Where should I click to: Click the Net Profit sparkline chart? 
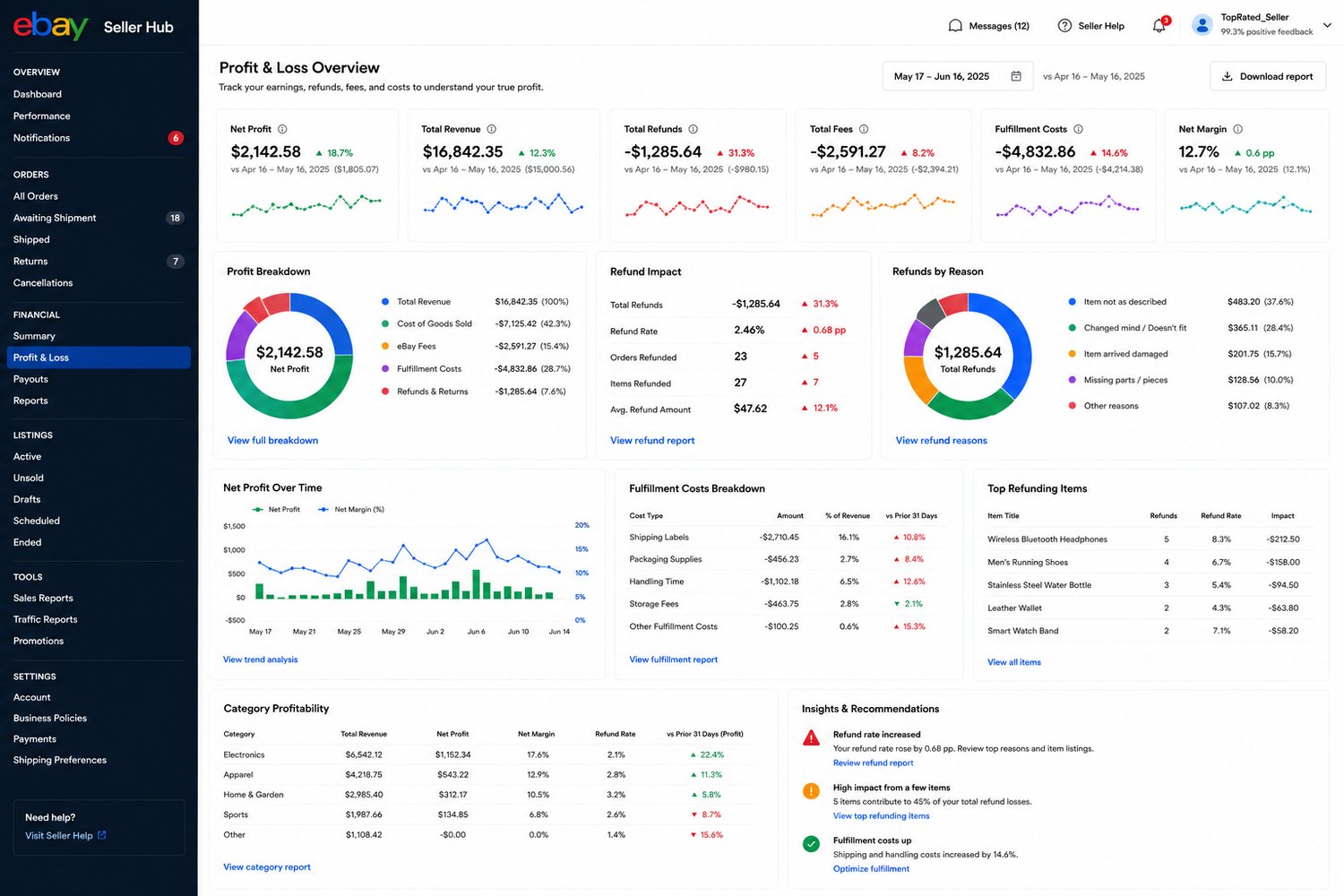click(x=306, y=205)
